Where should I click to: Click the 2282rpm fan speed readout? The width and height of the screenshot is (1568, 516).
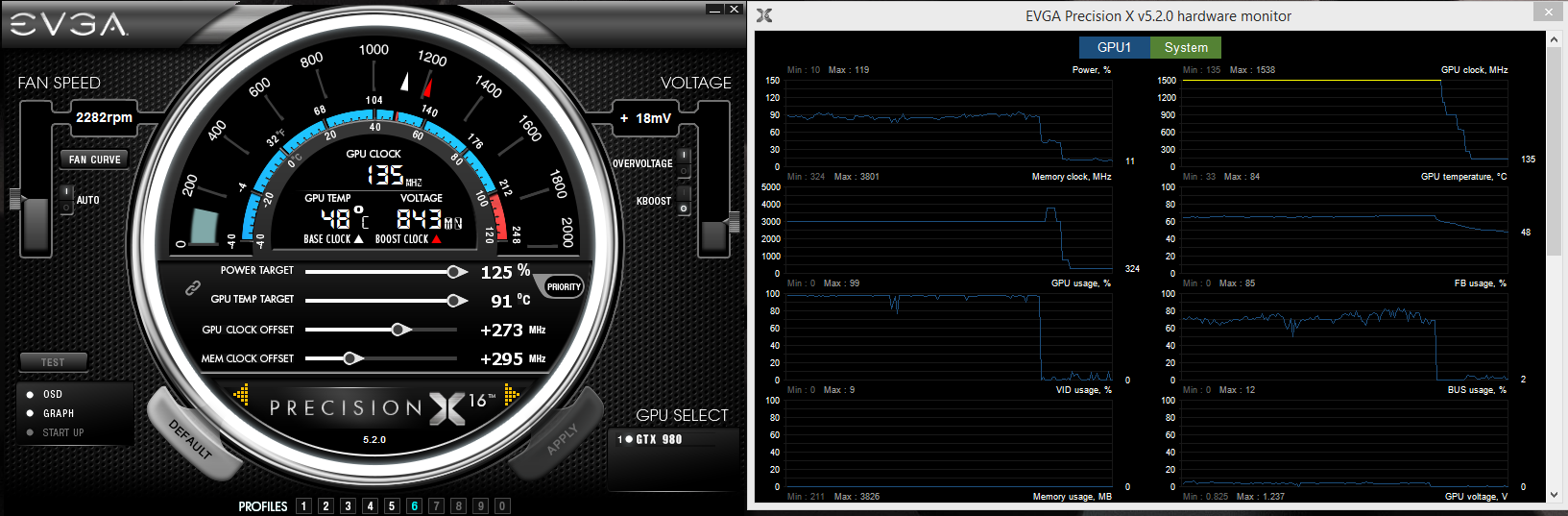104,117
